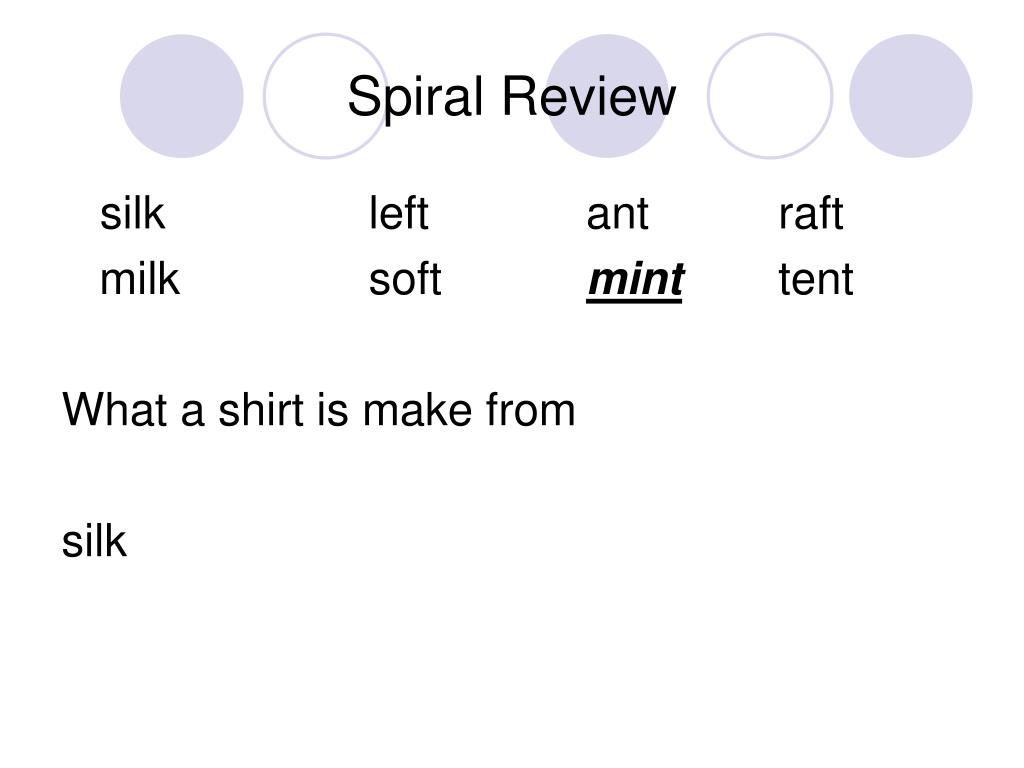Image resolution: width=1024 pixels, height=768 pixels.
Task: Select the word raft
Action: pyautogui.click(x=810, y=213)
